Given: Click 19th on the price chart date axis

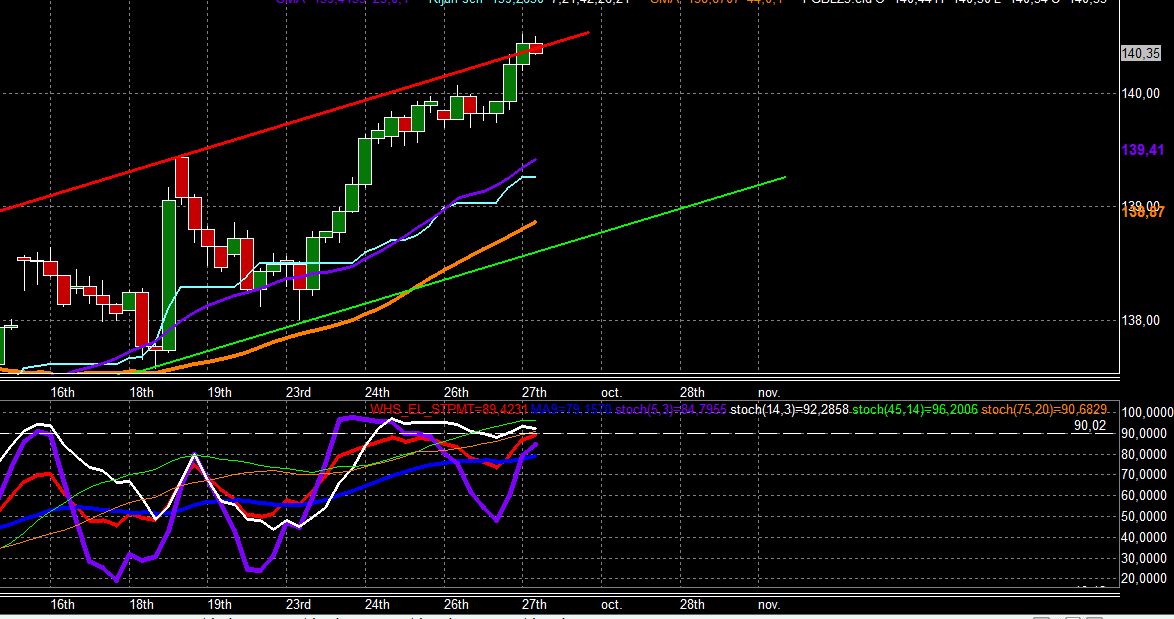Looking at the screenshot, I should click(x=219, y=392).
